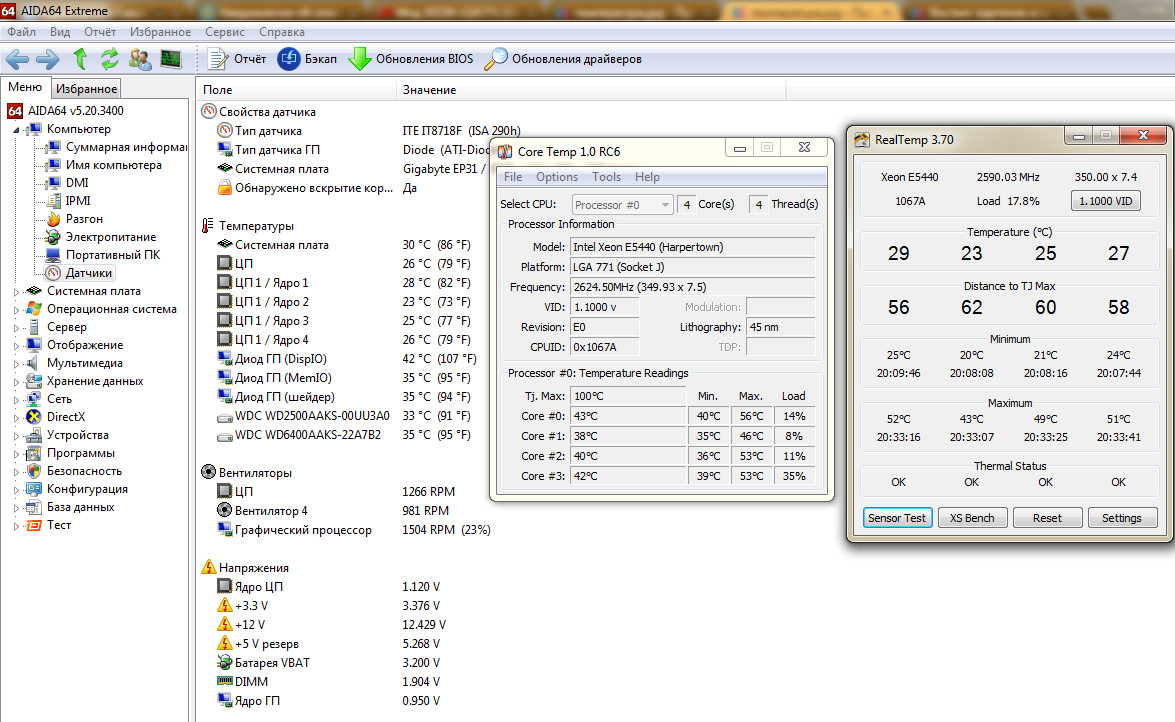Click the Обновления BIOS green arrow

[x=360, y=59]
